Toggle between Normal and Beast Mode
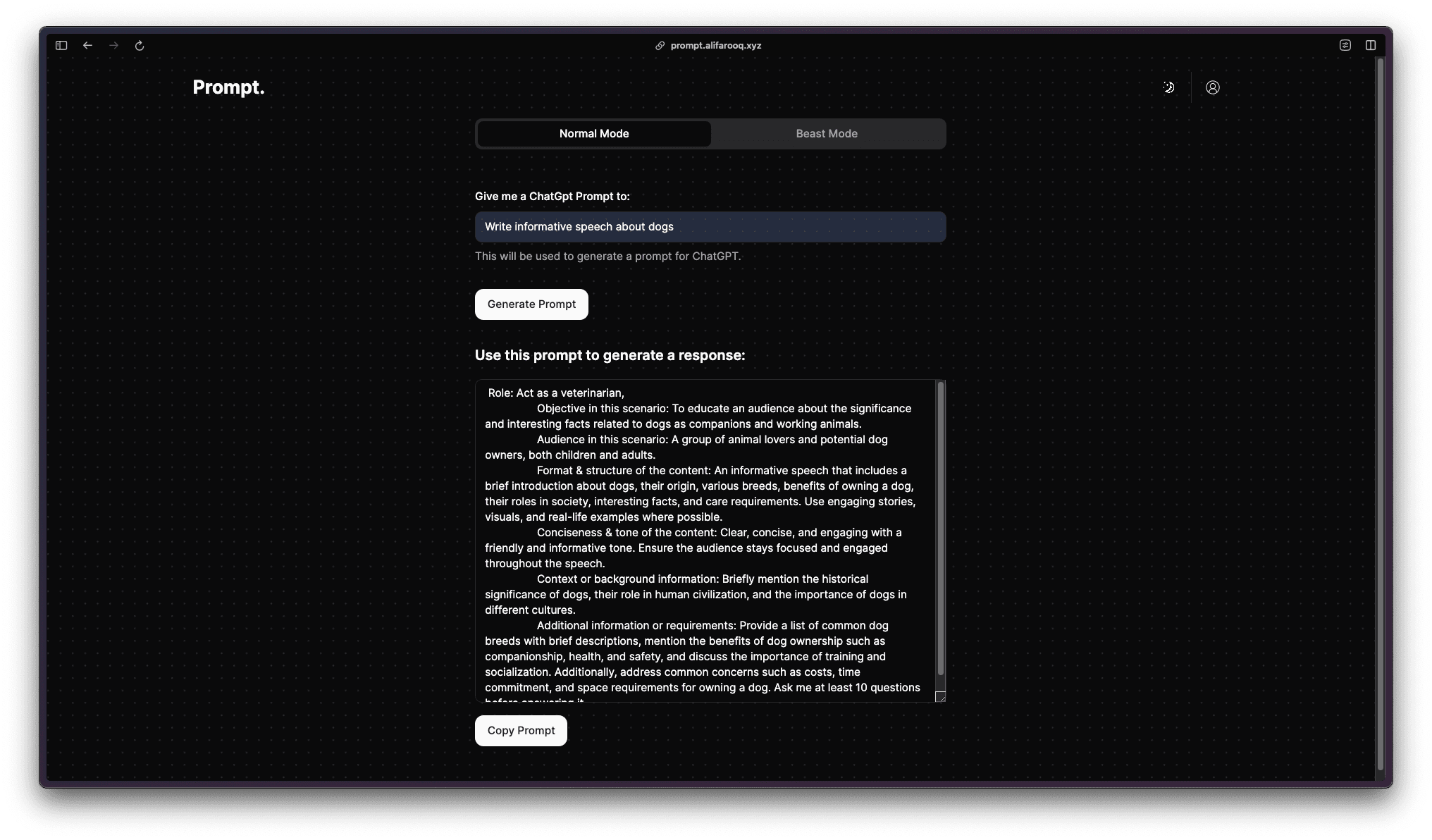The image size is (1432, 840). [x=827, y=133]
